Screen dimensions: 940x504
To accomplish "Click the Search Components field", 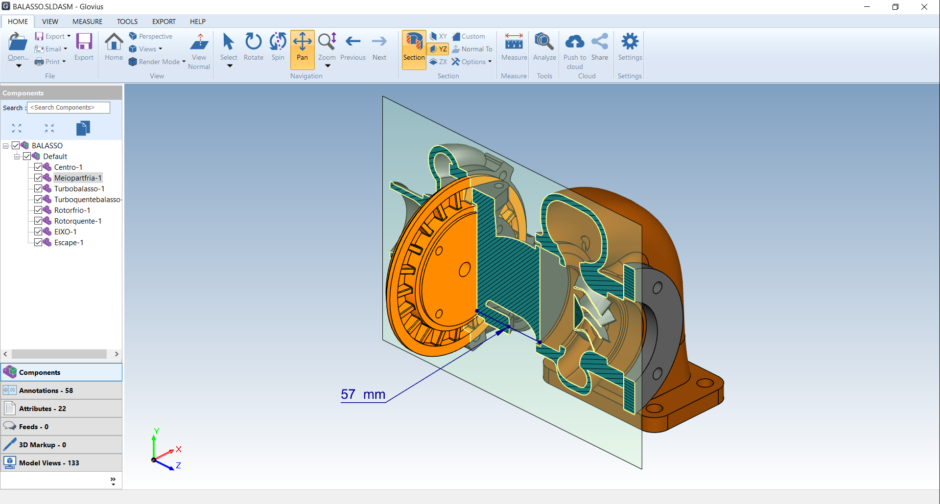I will coord(68,108).
